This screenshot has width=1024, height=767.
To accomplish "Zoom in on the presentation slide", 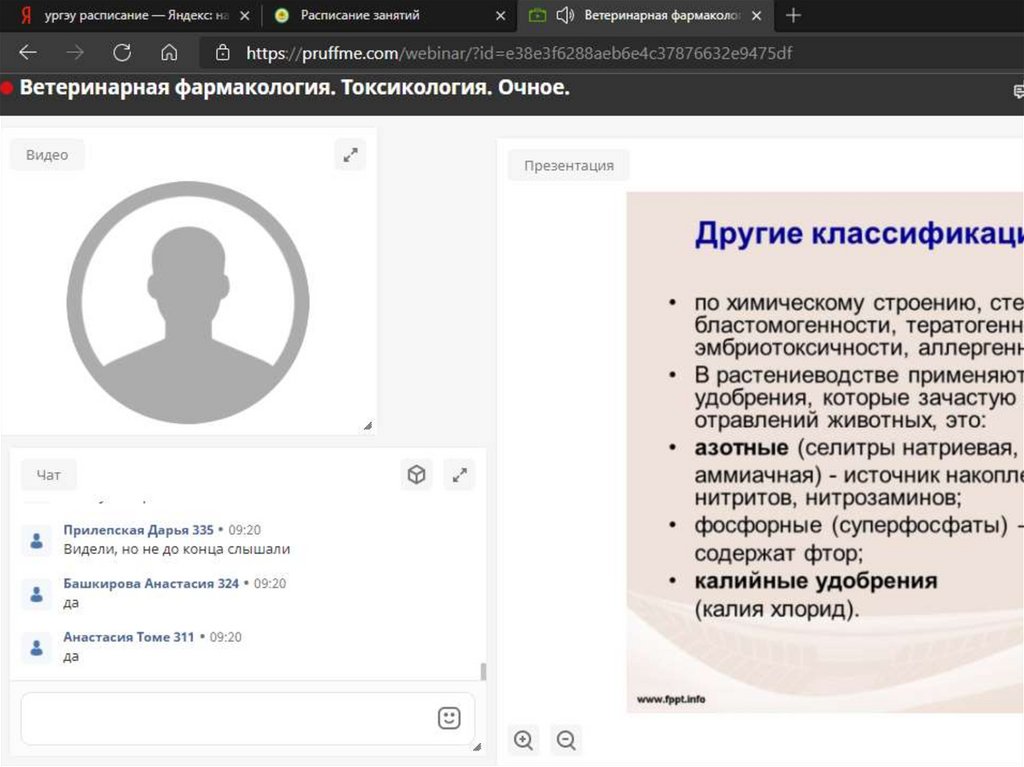I will click(x=523, y=740).
